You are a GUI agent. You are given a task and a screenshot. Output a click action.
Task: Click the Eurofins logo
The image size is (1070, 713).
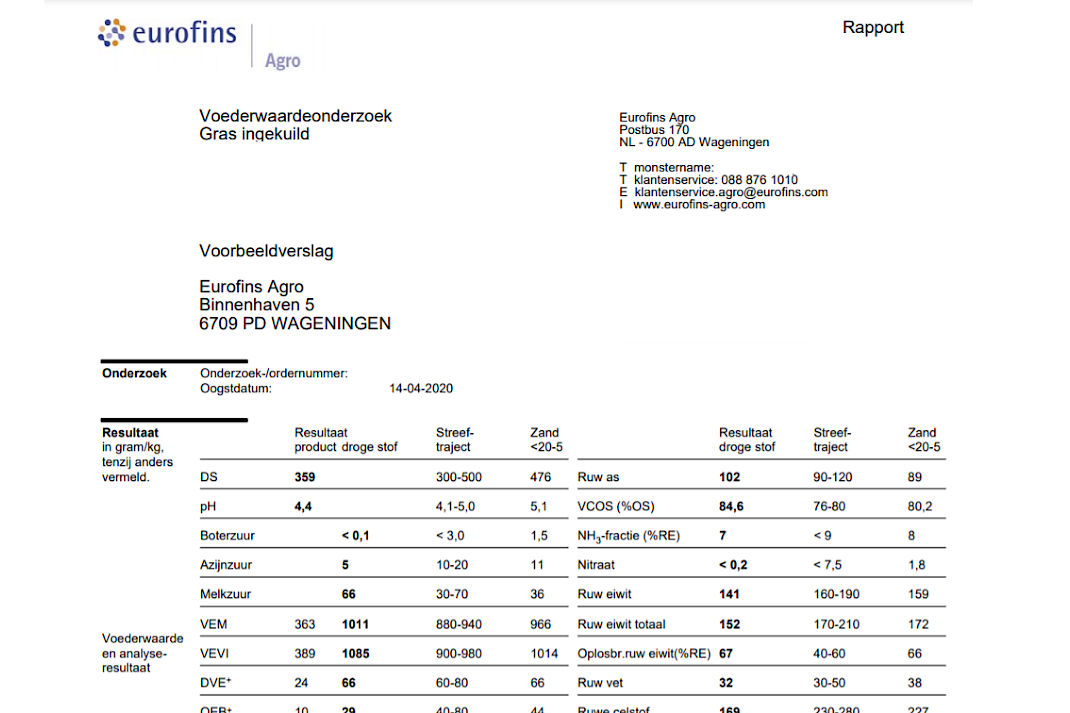[167, 33]
